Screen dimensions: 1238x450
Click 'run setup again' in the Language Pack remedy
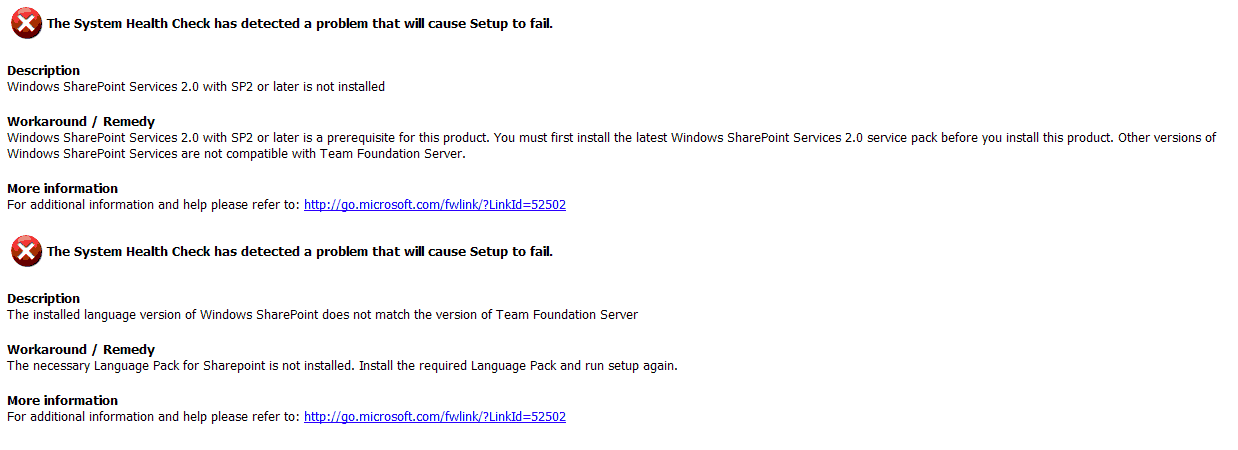(630, 366)
